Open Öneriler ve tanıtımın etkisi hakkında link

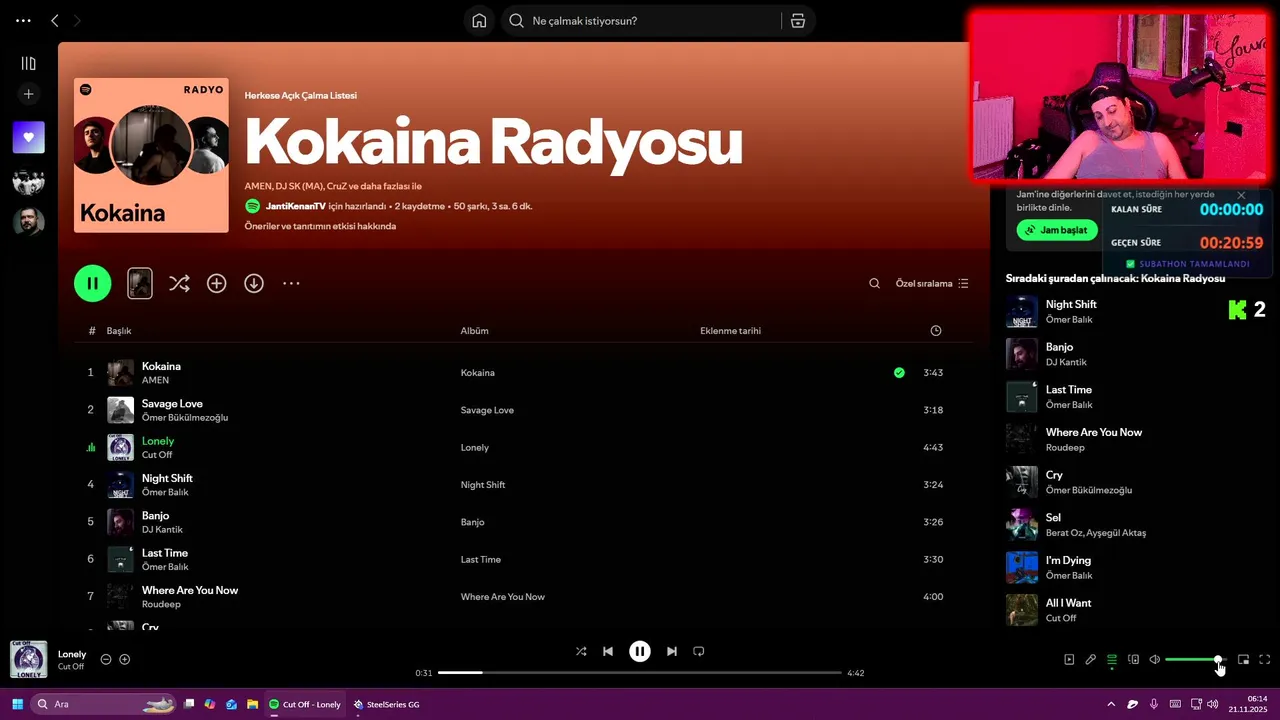320,226
